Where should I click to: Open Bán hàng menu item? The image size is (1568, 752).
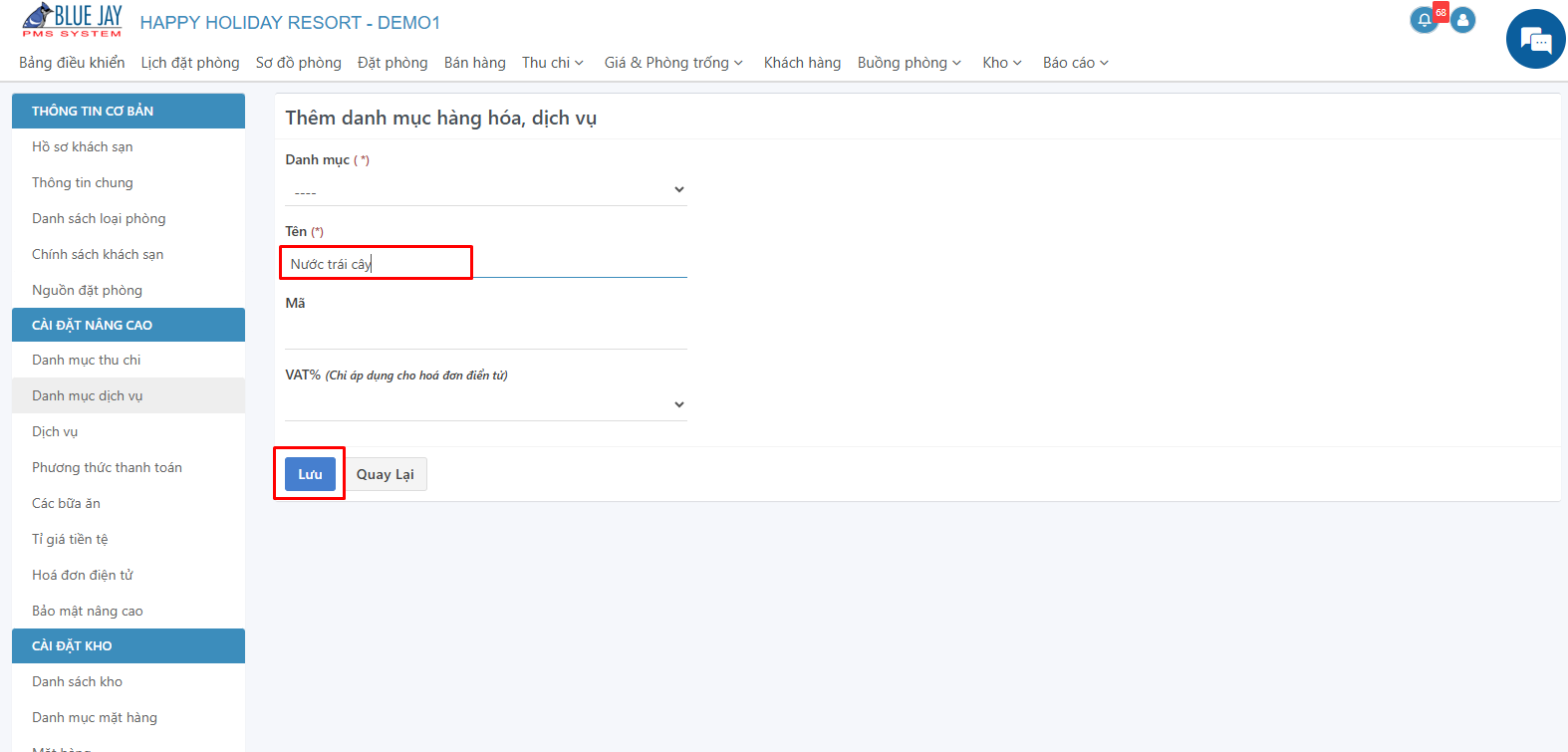(475, 63)
